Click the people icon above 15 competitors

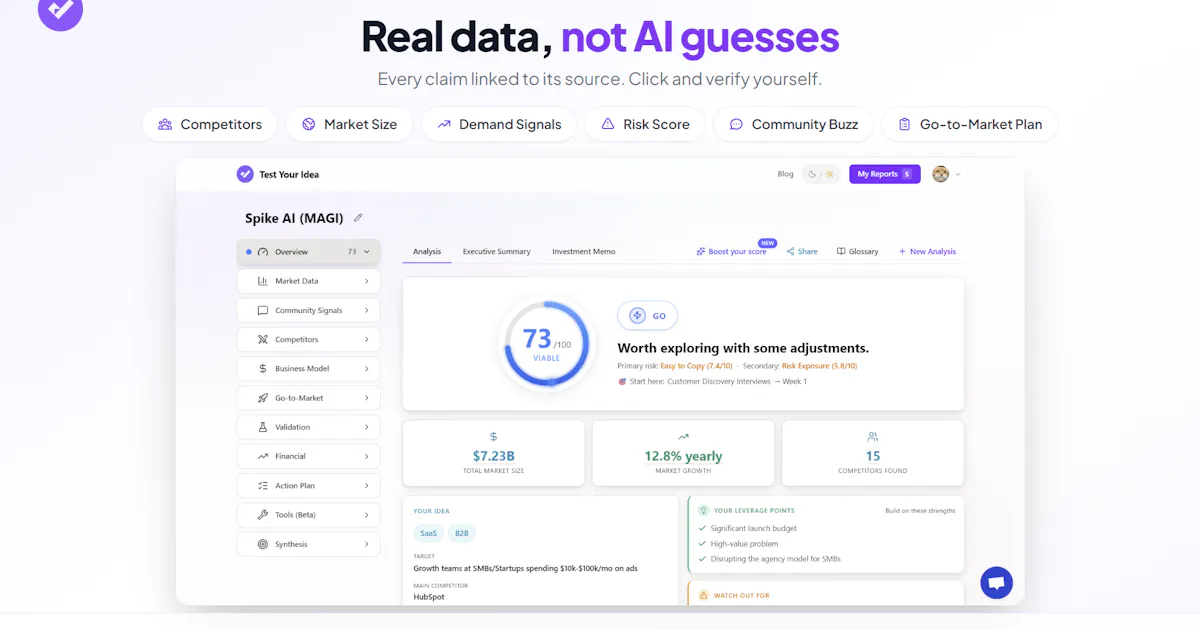[x=873, y=437]
